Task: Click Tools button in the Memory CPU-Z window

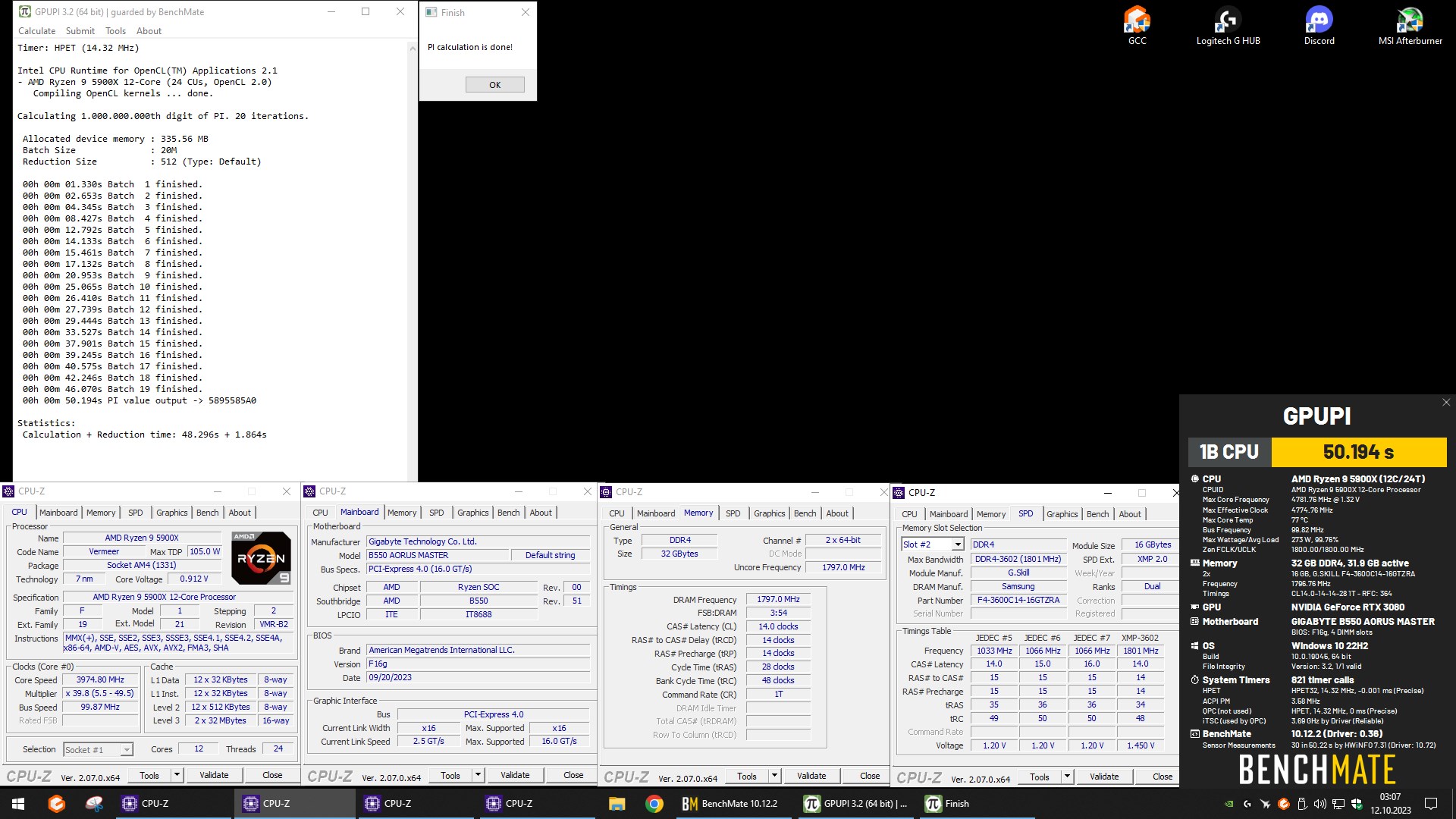Action: click(x=747, y=776)
